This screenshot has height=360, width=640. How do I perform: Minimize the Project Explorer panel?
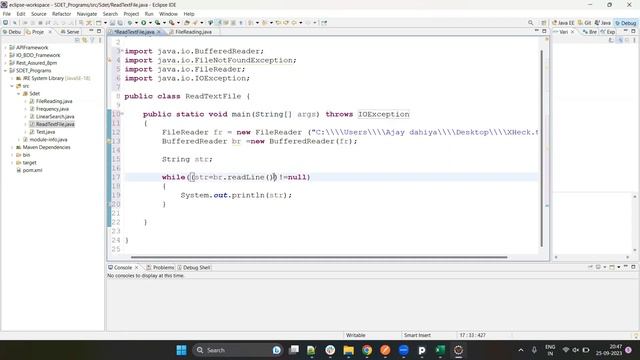coord(91,31)
